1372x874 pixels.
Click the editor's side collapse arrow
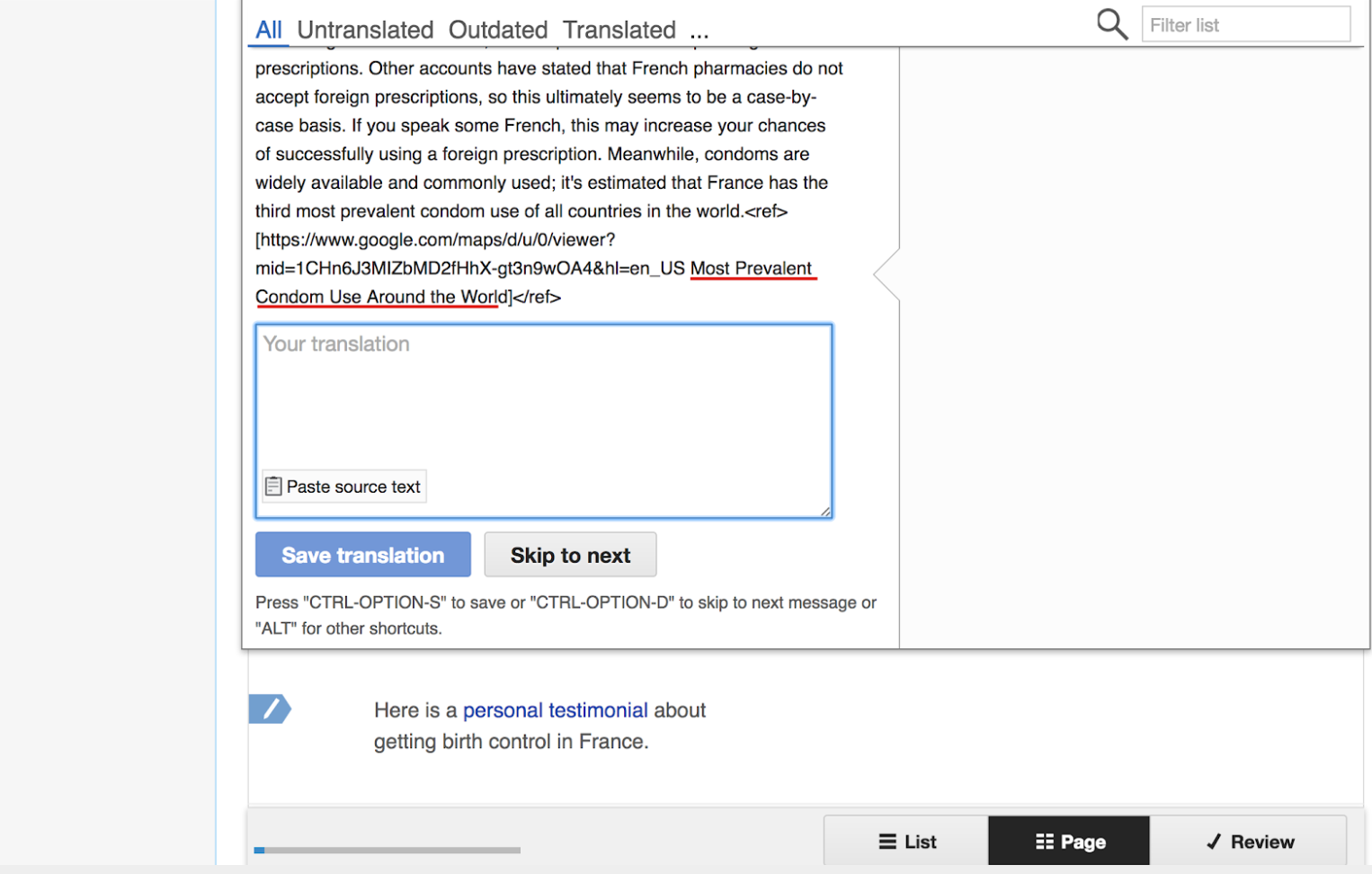click(887, 274)
